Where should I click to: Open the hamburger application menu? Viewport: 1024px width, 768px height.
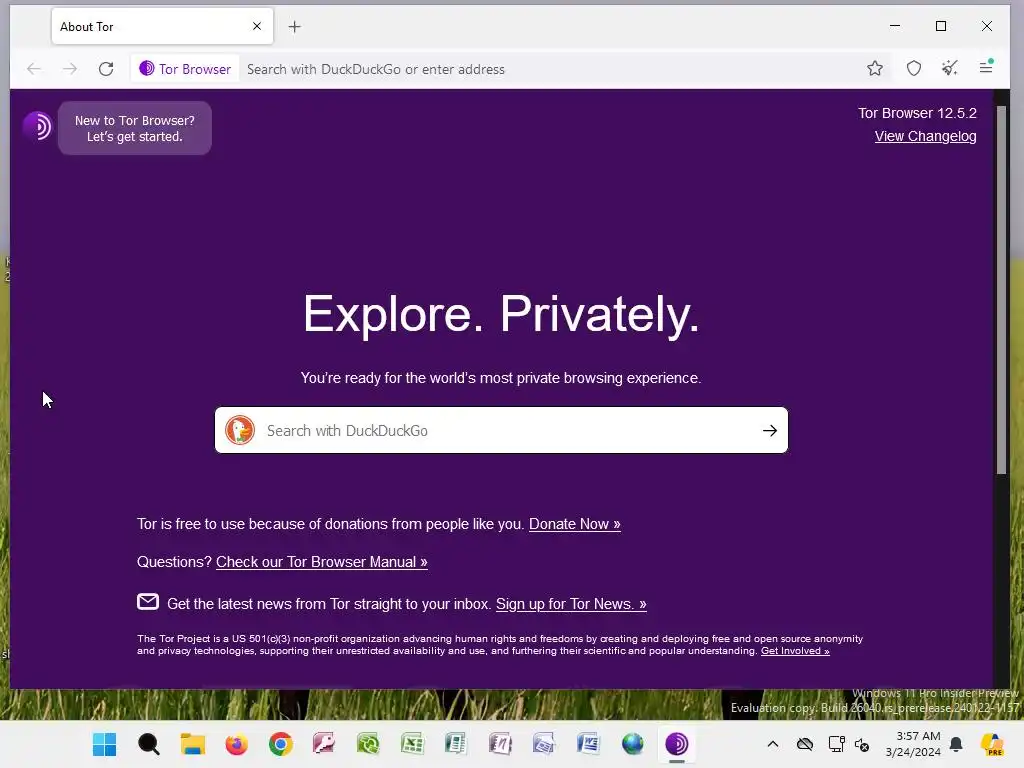[986, 67]
